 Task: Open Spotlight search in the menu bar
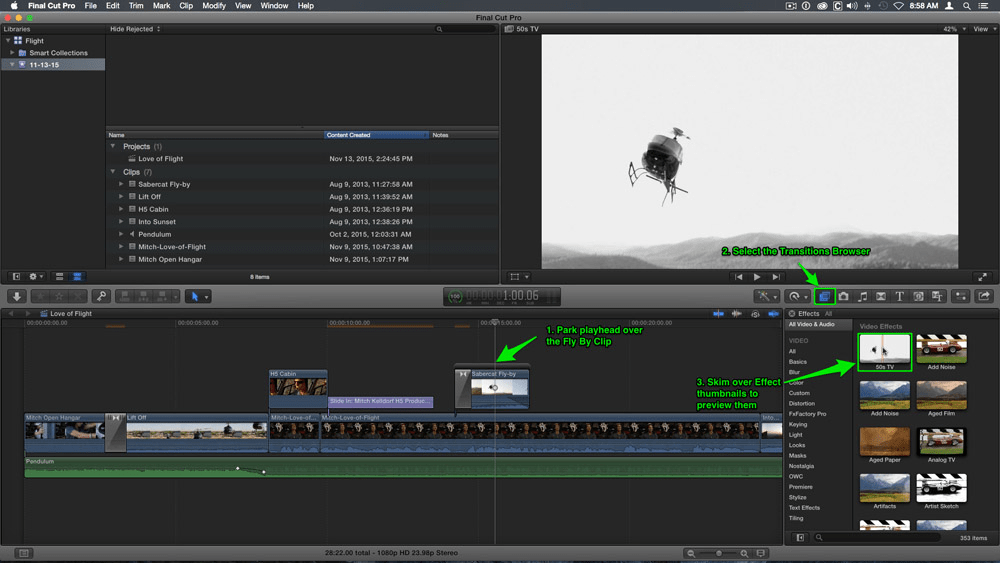coord(967,6)
